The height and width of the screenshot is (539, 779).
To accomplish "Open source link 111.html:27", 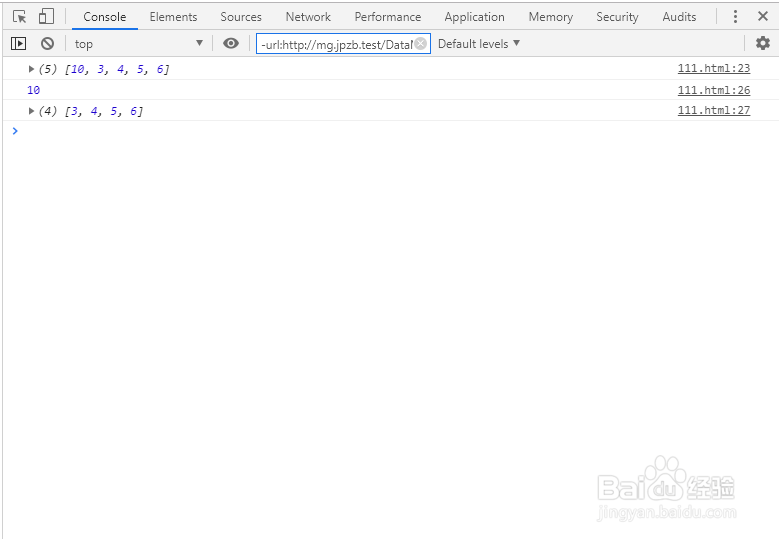I will [714, 110].
